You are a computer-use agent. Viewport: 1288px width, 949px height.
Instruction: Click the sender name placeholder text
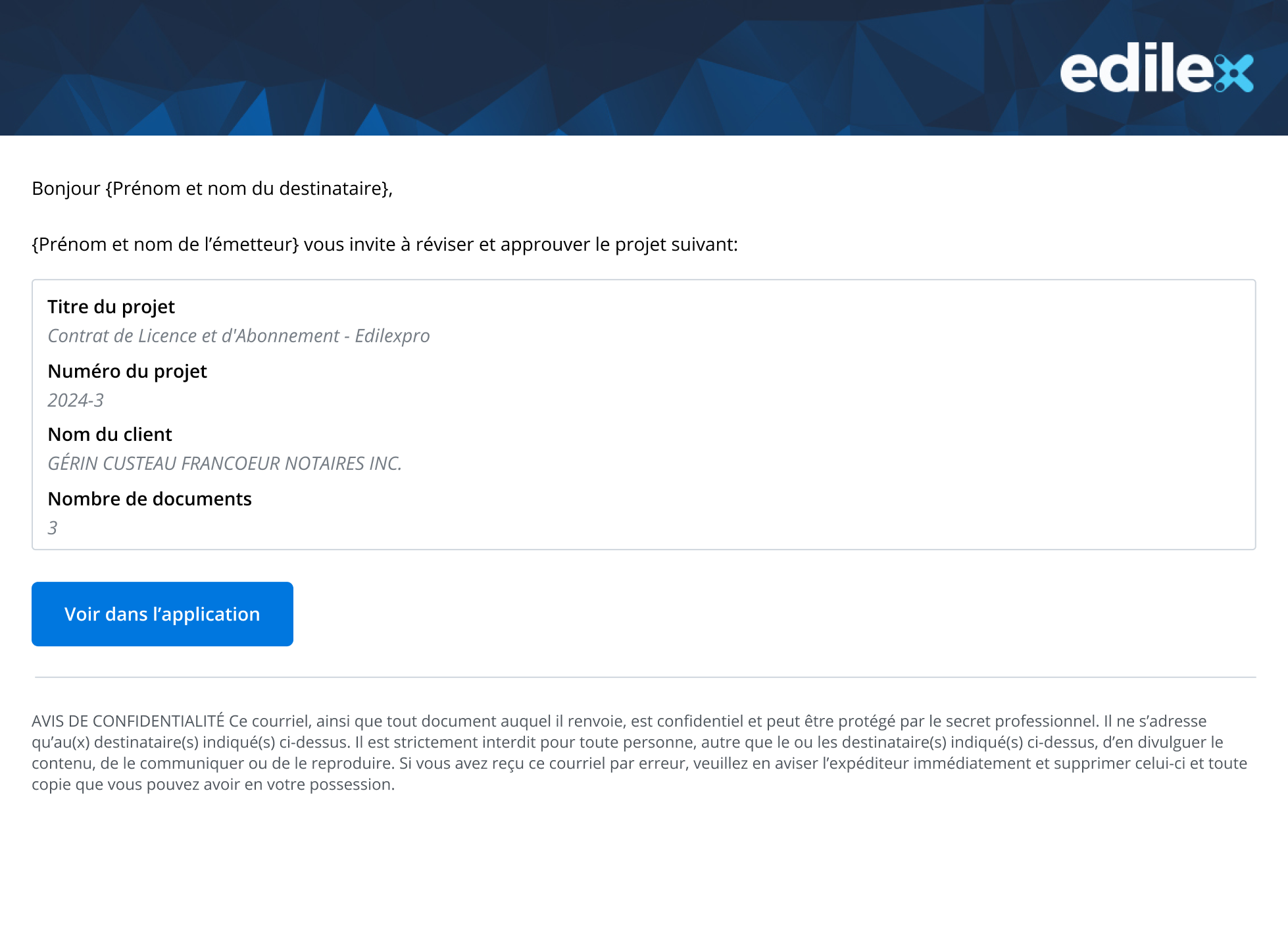165,245
